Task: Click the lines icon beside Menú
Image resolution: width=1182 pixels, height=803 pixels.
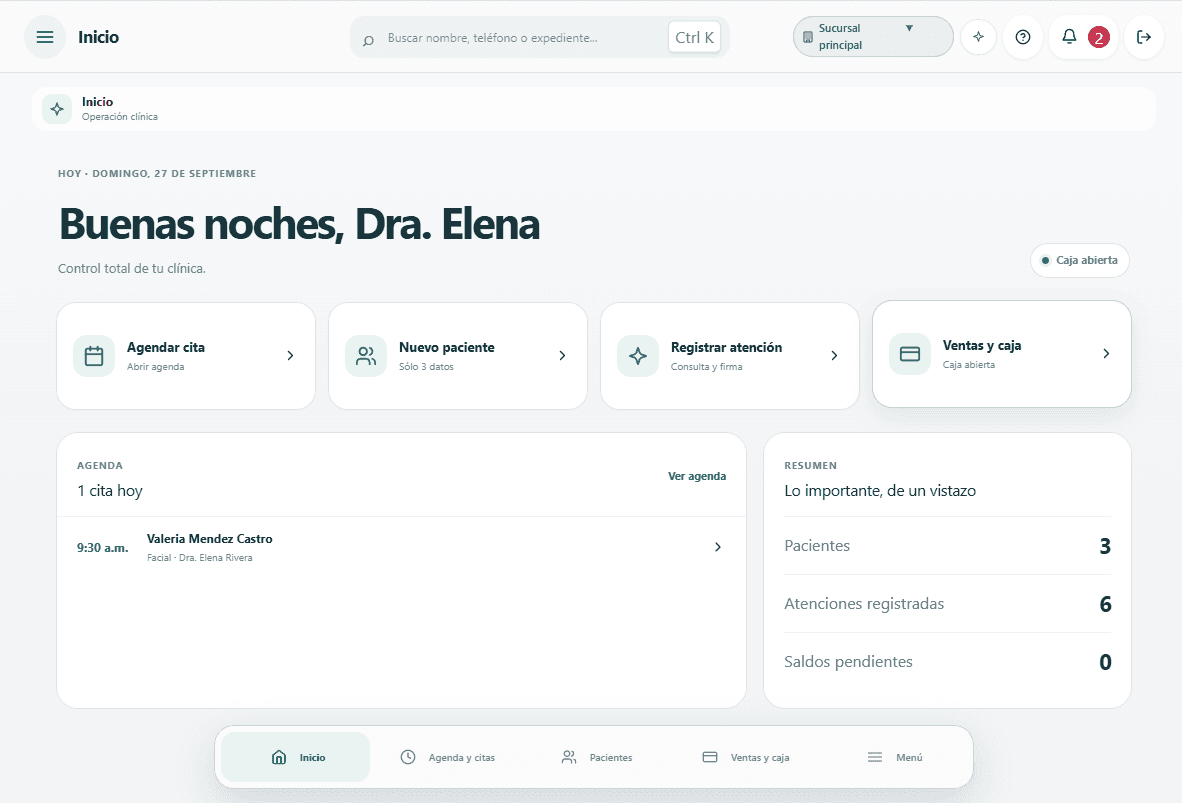Action: (x=874, y=757)
